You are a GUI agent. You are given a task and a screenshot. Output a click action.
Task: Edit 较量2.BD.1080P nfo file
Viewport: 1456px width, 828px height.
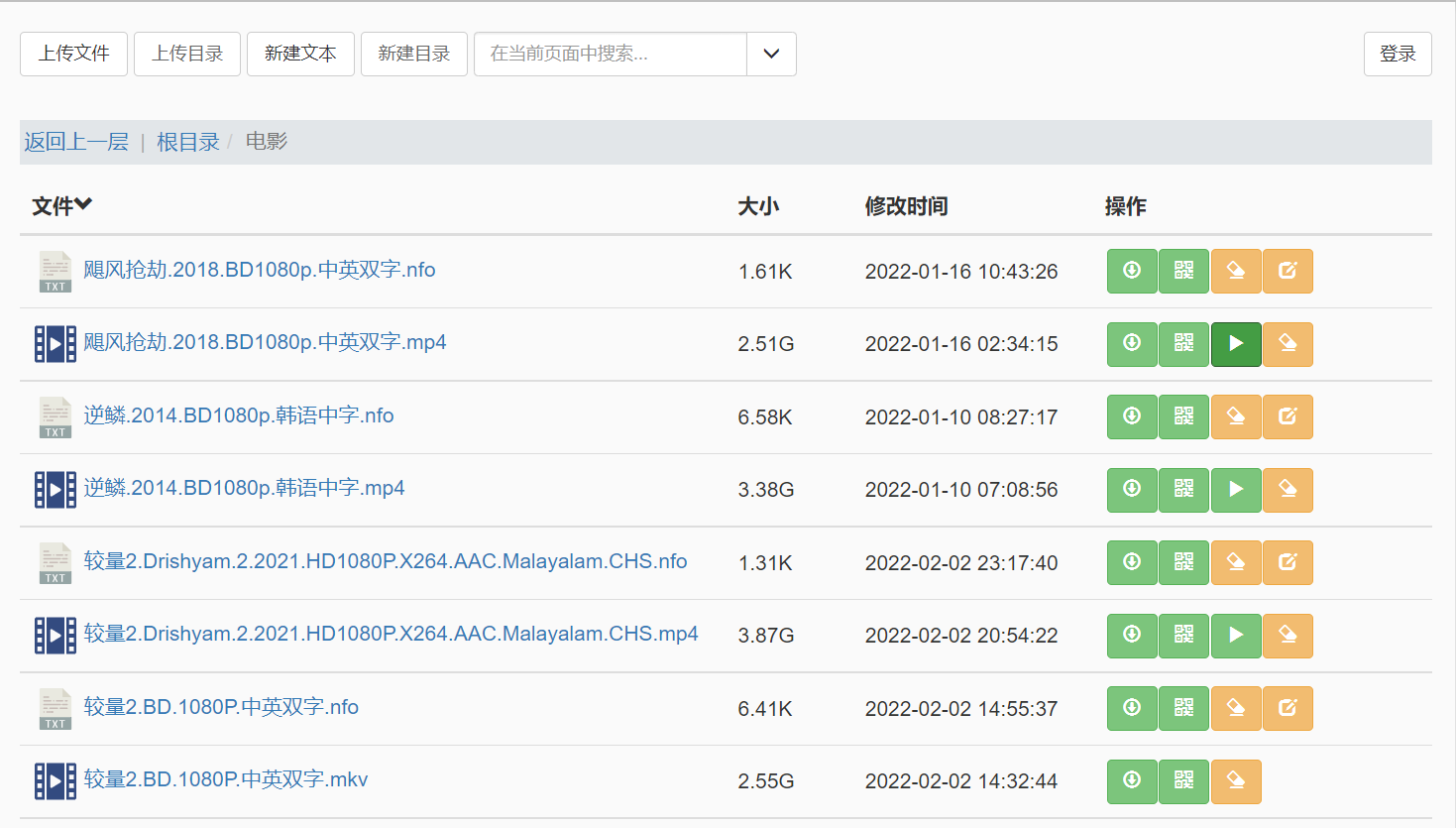1288,708
